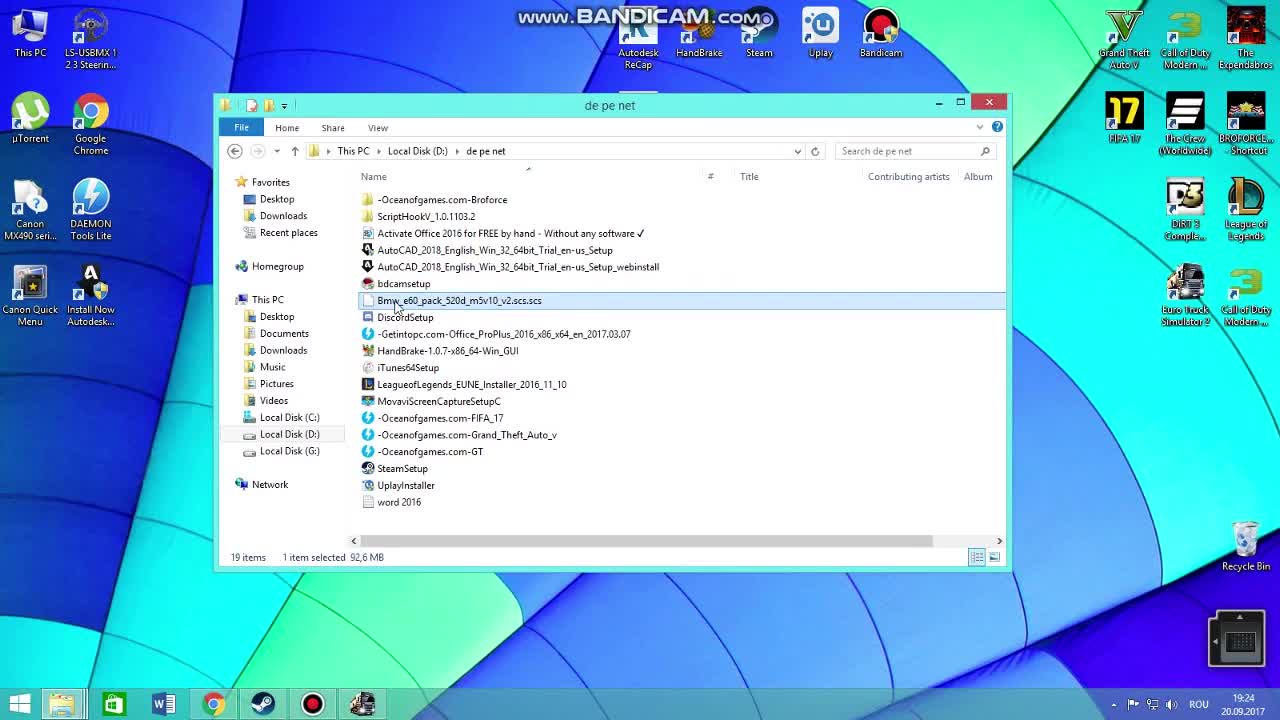Select Uplay desktop shortcut
Screen dimensions: 1280x720
tap(820, 34)
